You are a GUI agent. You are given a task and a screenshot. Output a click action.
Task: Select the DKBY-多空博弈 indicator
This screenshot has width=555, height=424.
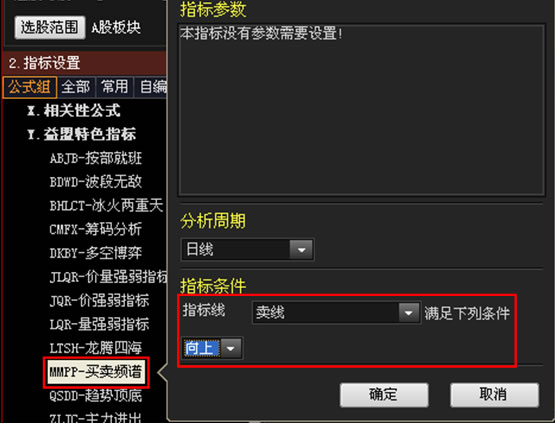[96, 253]
